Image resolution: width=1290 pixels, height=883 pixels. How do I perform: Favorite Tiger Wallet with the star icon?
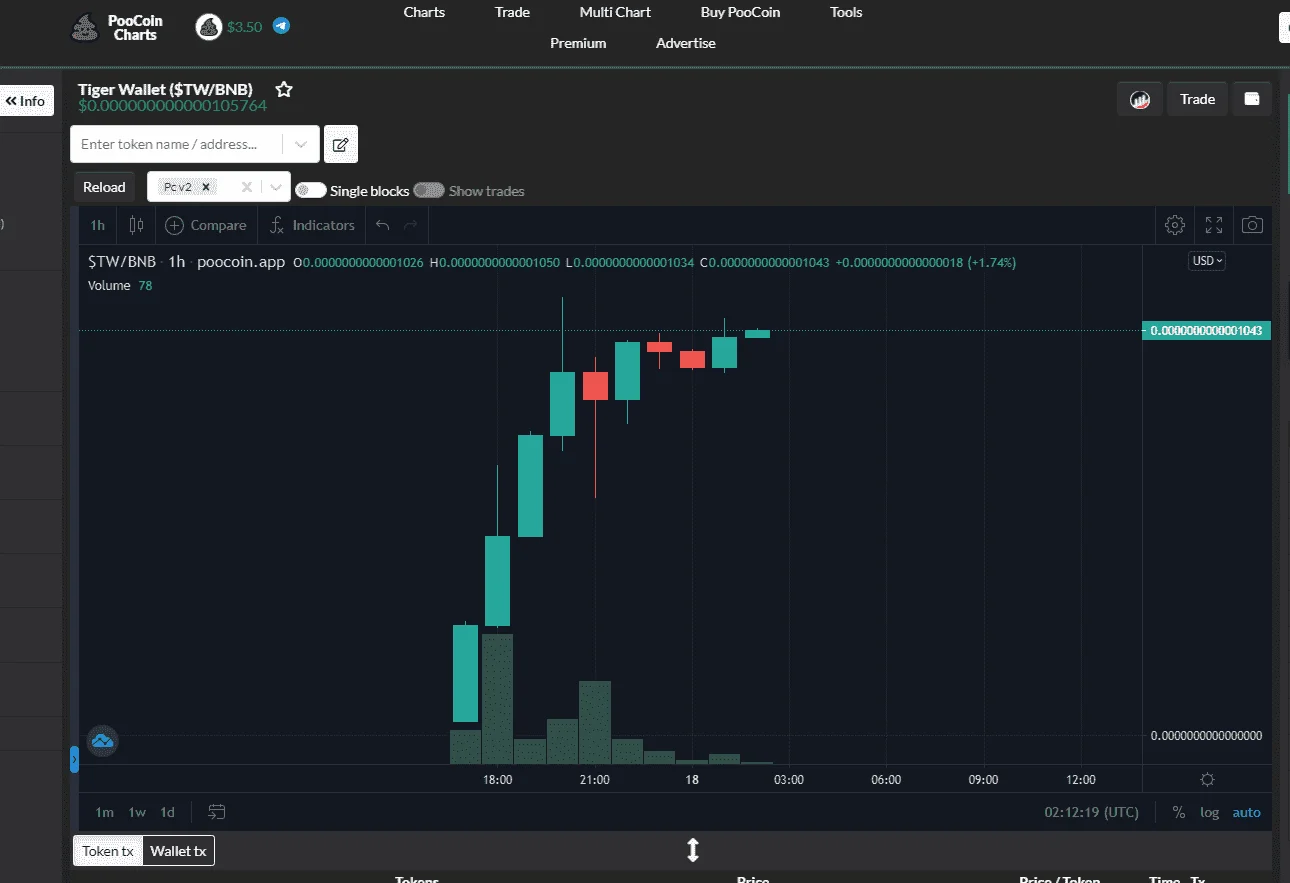[x=284, y=90]
